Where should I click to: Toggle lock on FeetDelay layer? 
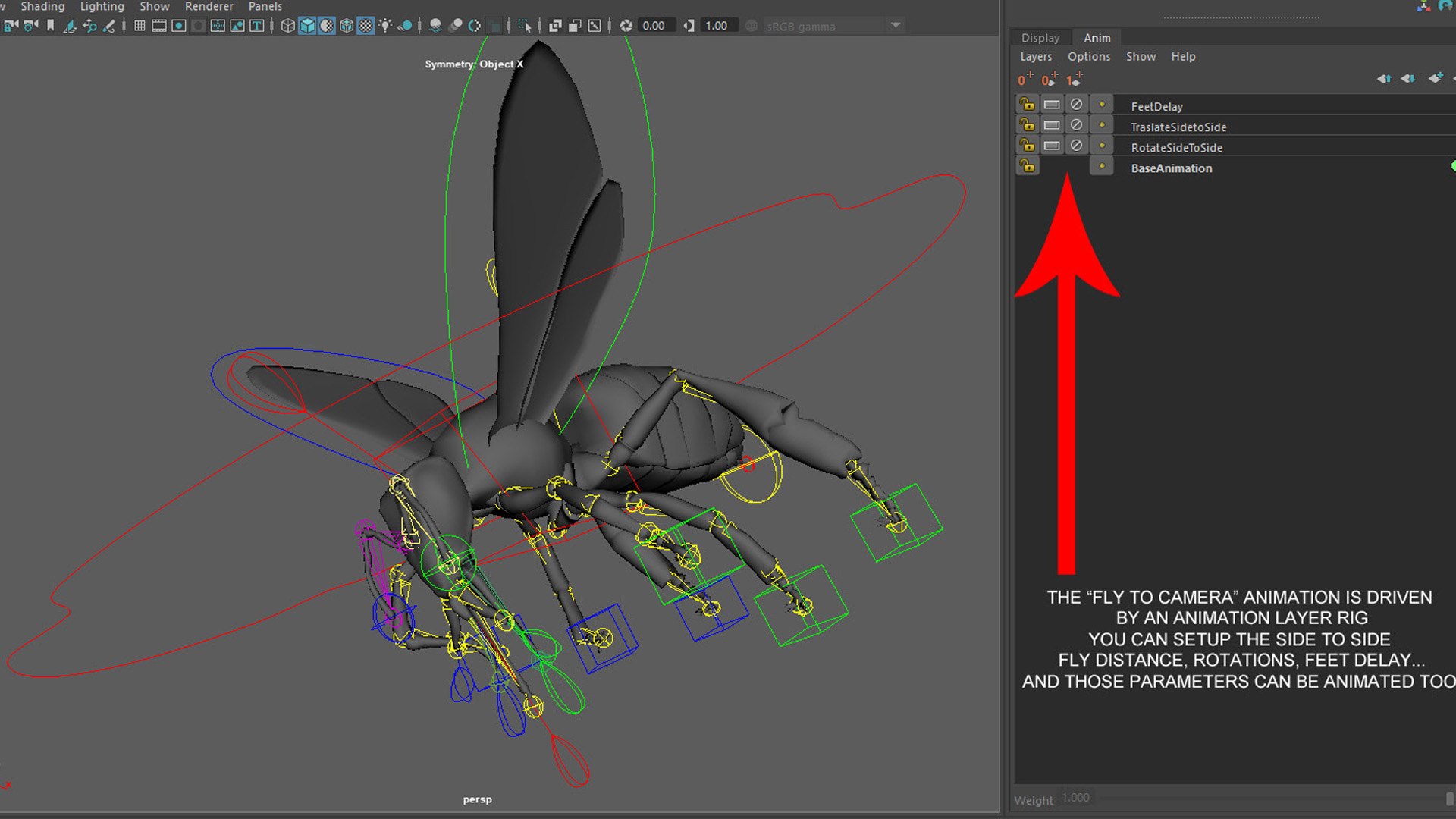(x=1028, y=104)
